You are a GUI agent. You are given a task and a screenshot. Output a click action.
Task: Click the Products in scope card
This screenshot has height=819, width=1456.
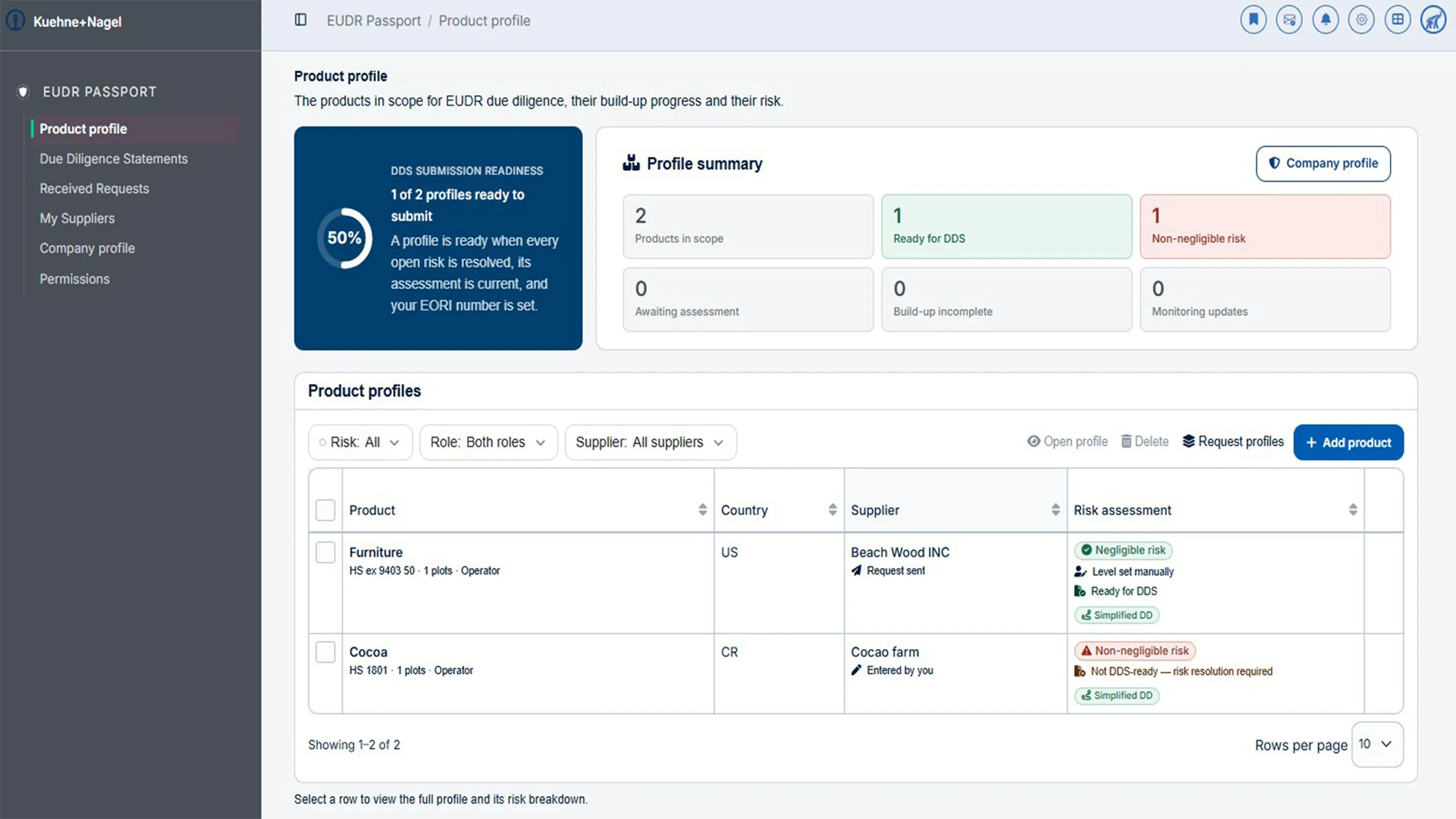pos(748,226)
